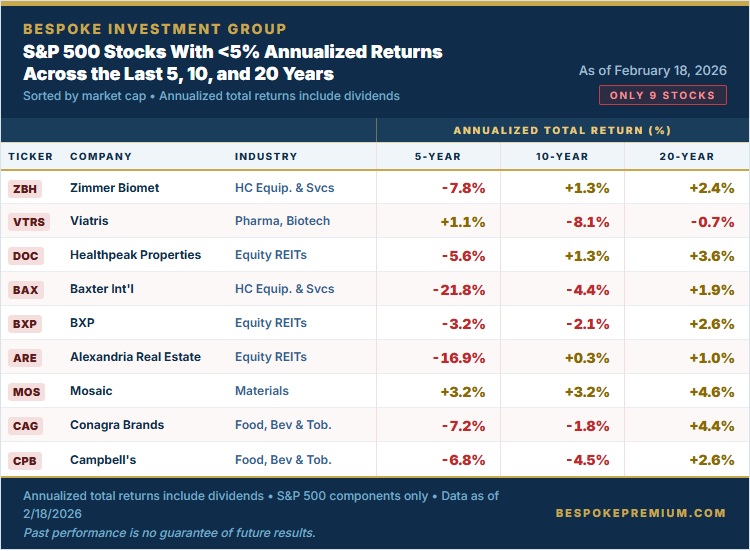
Task: Click the INDUSTRY column header
Action: 266,157
